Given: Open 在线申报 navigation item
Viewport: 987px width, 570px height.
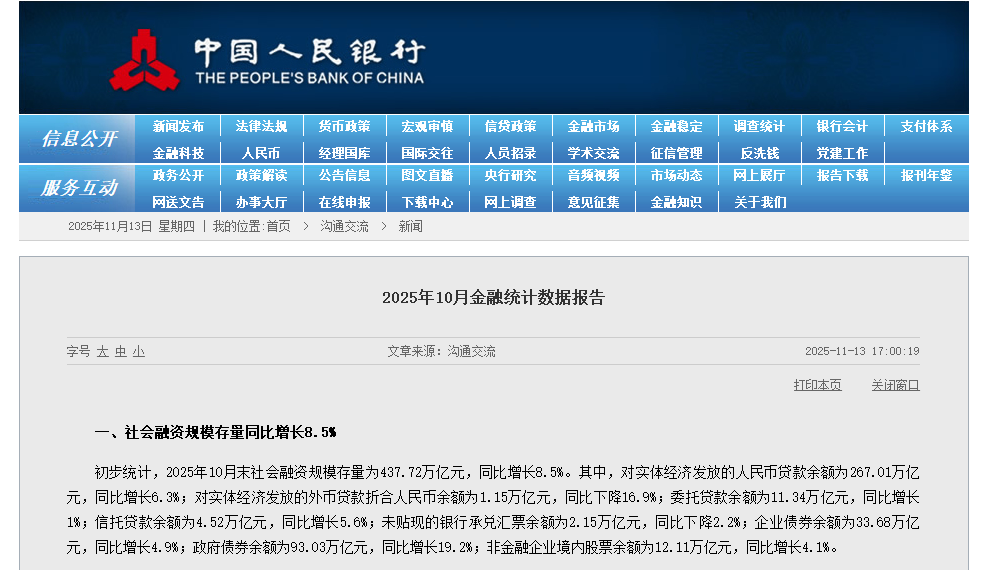Looking at the screenshot, I should pos(344,202).
